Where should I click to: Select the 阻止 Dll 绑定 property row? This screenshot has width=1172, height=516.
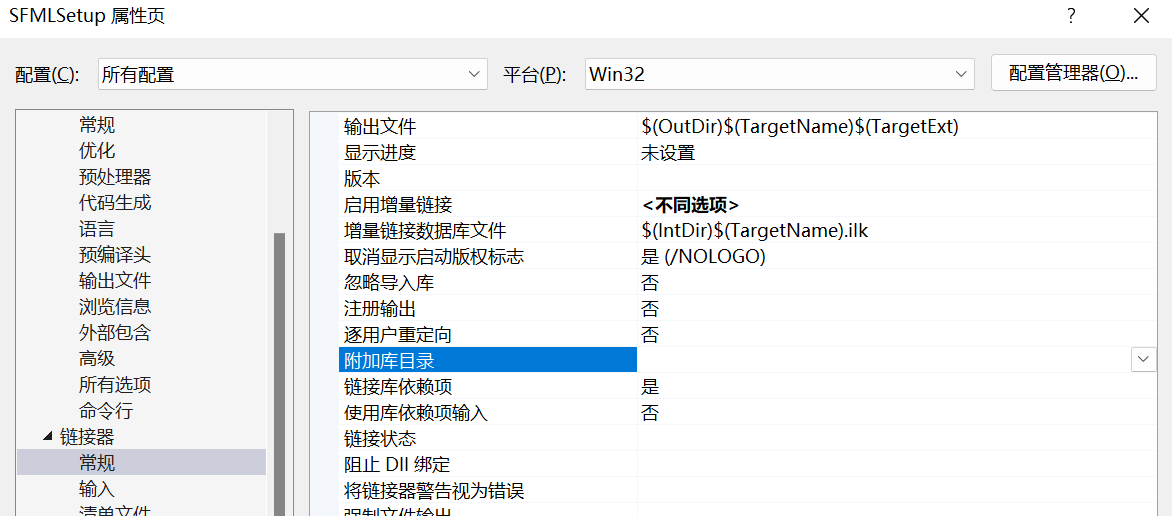pos(747,464)
